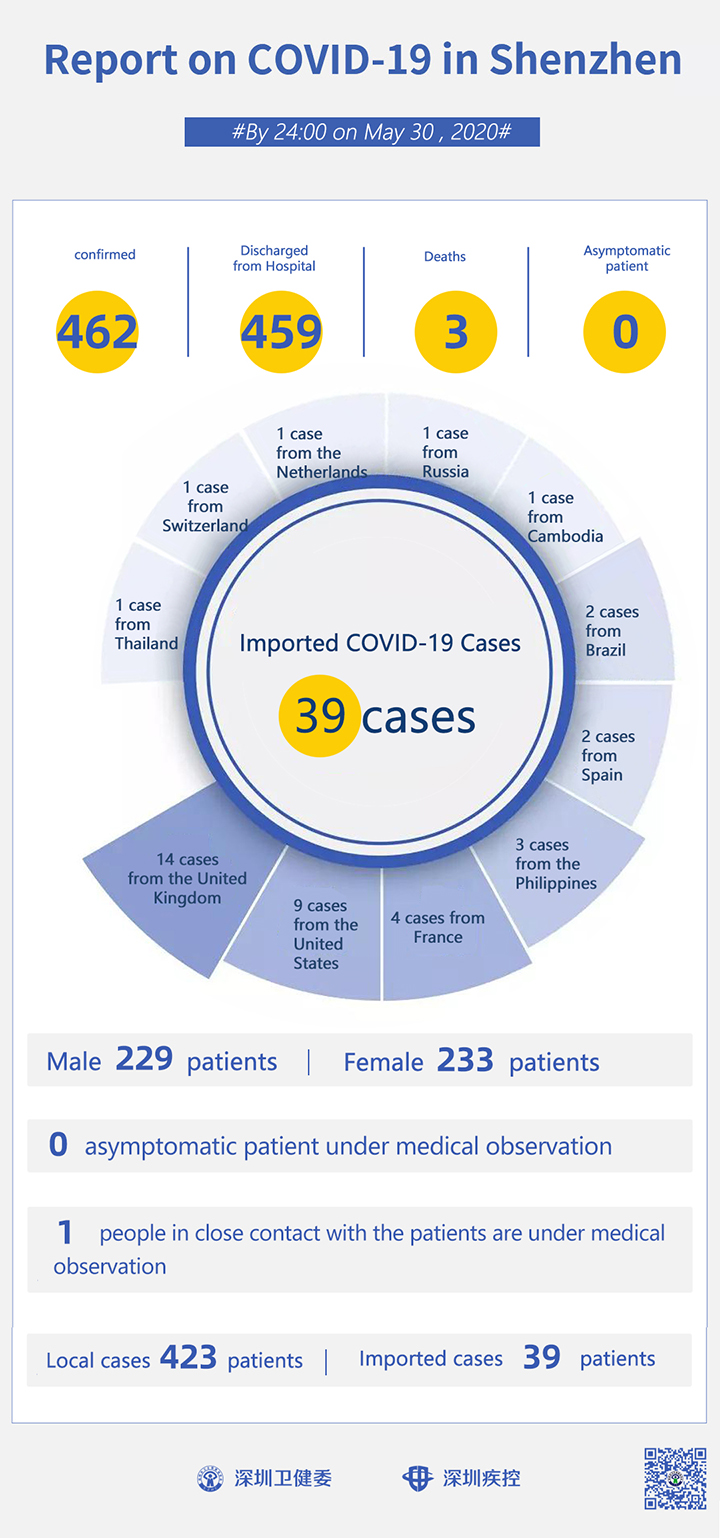Click the 2 cases from Spain segment
Screen dimensions: 720x1538
612,755
